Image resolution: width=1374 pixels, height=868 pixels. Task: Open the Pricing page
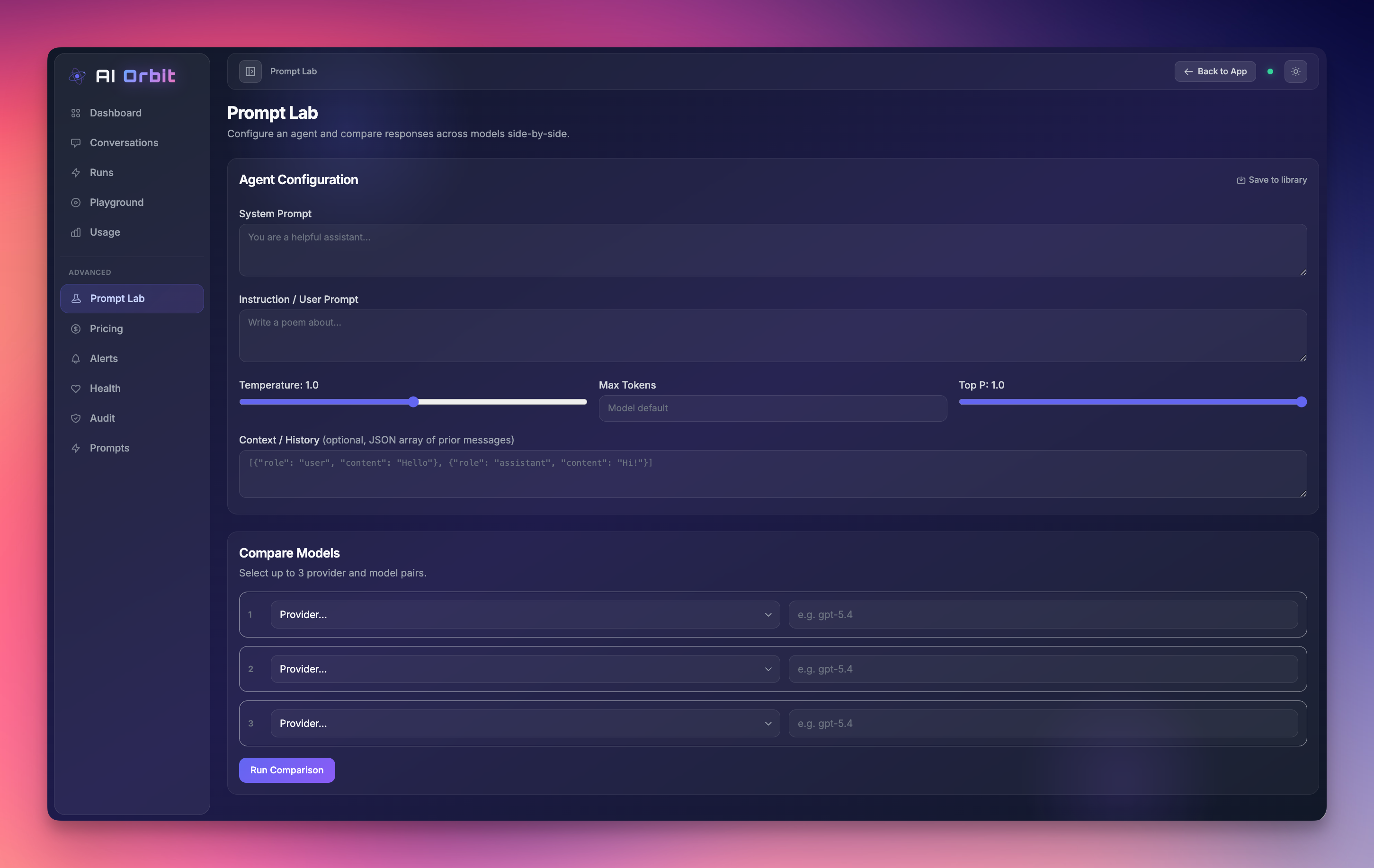point(132,328)
